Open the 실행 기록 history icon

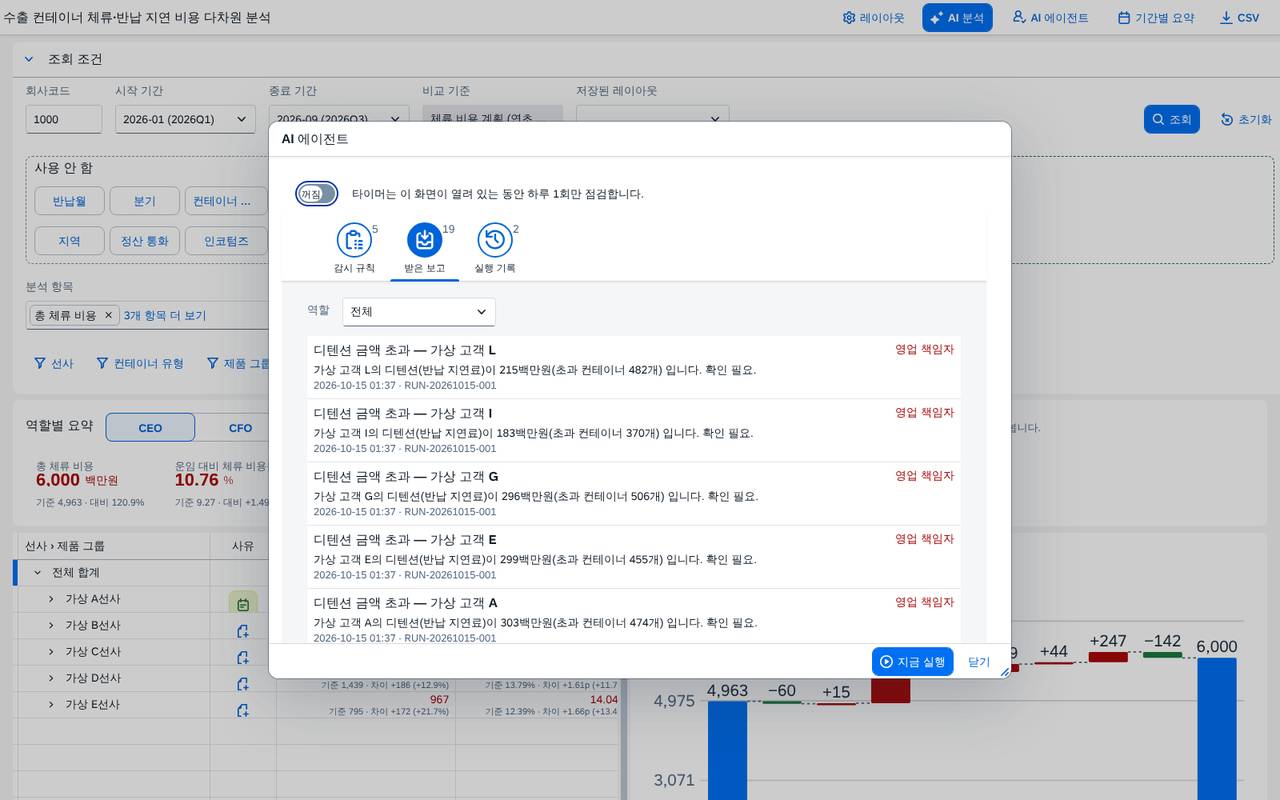point(495,240)
